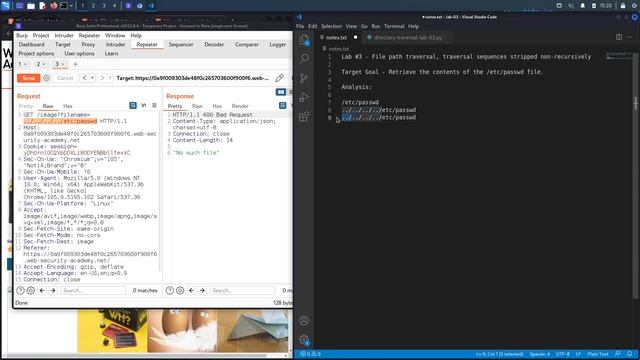
Task: Click the response search input field
Action: tap(242, 290)
